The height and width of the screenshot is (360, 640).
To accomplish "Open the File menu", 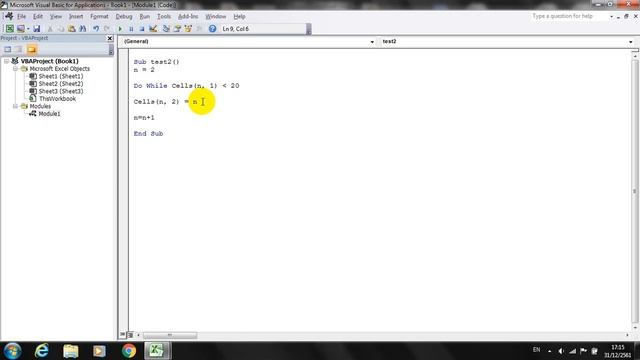I will pyautogui.click(x=21, y=16).
